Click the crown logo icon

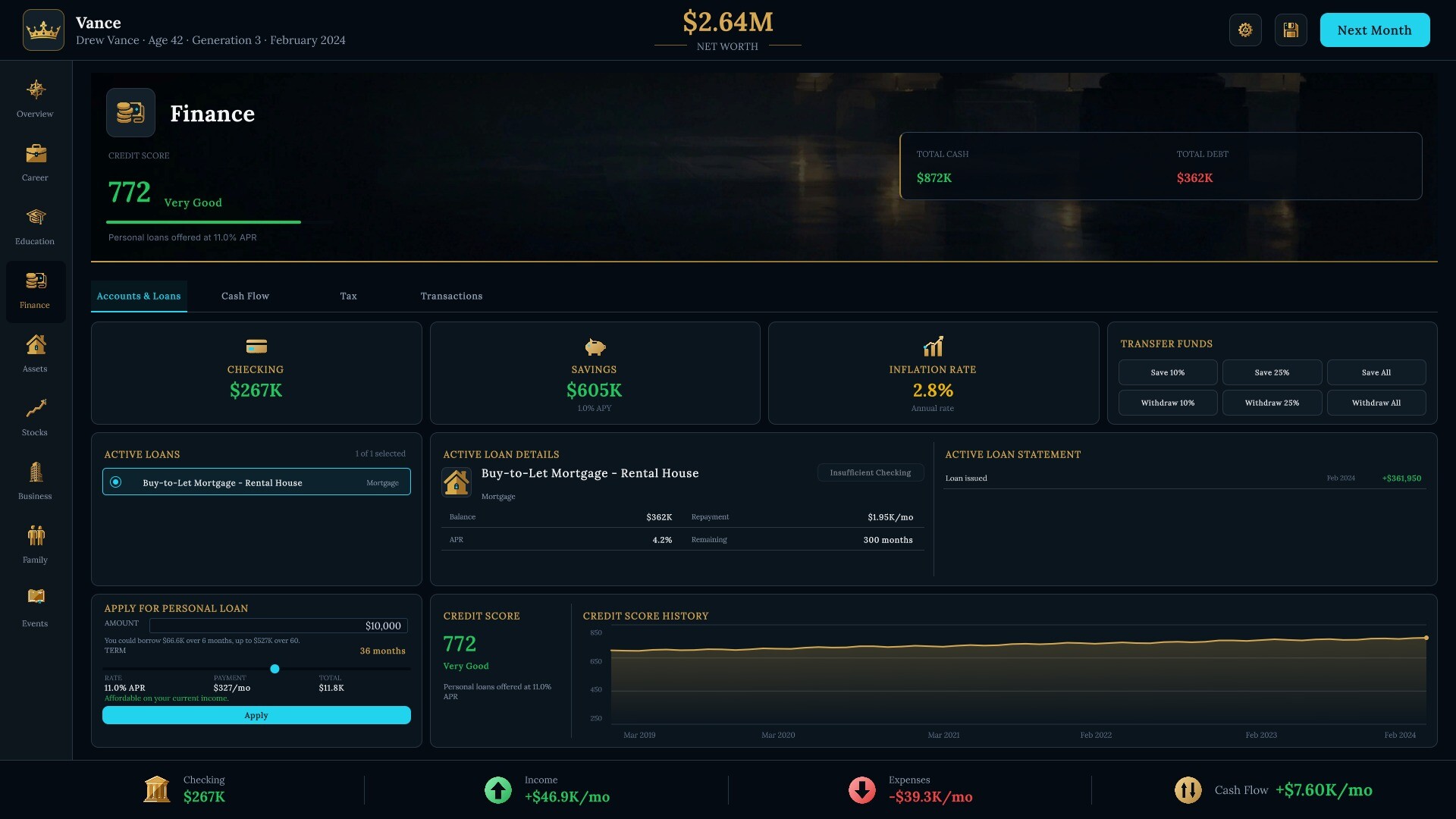[43, 30]
